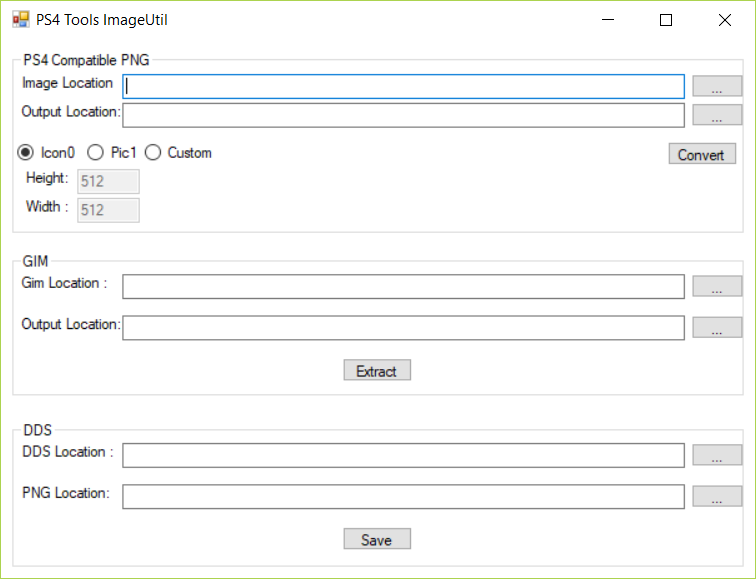This screenshot has width=756, height=579.
Task: Click the Save button in DDS section
Action: pyautogui.click(x=377, y=539)
